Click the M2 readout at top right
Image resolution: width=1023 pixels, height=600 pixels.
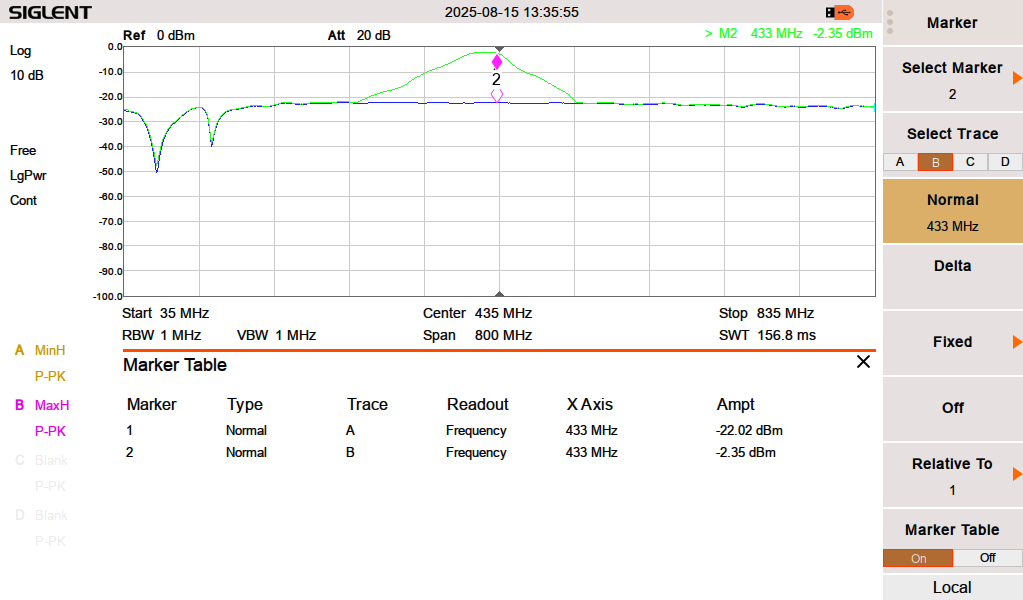click(789, 33)
